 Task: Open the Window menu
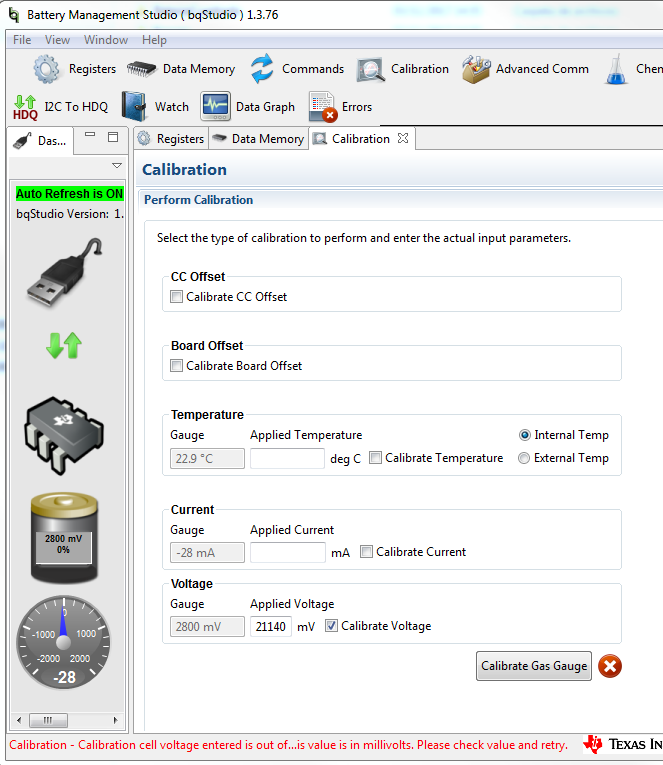[x=106, y=40]
